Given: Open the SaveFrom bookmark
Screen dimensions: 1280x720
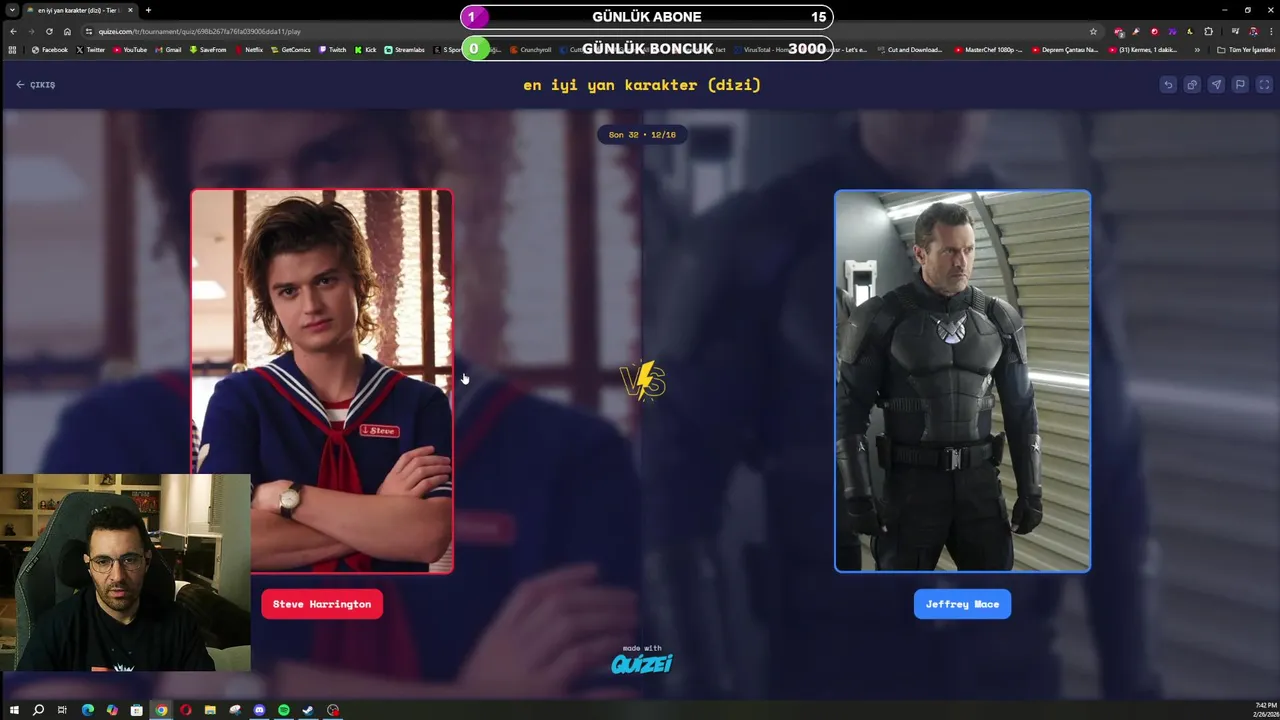Looking at the screenshot, I should (208, 49).
